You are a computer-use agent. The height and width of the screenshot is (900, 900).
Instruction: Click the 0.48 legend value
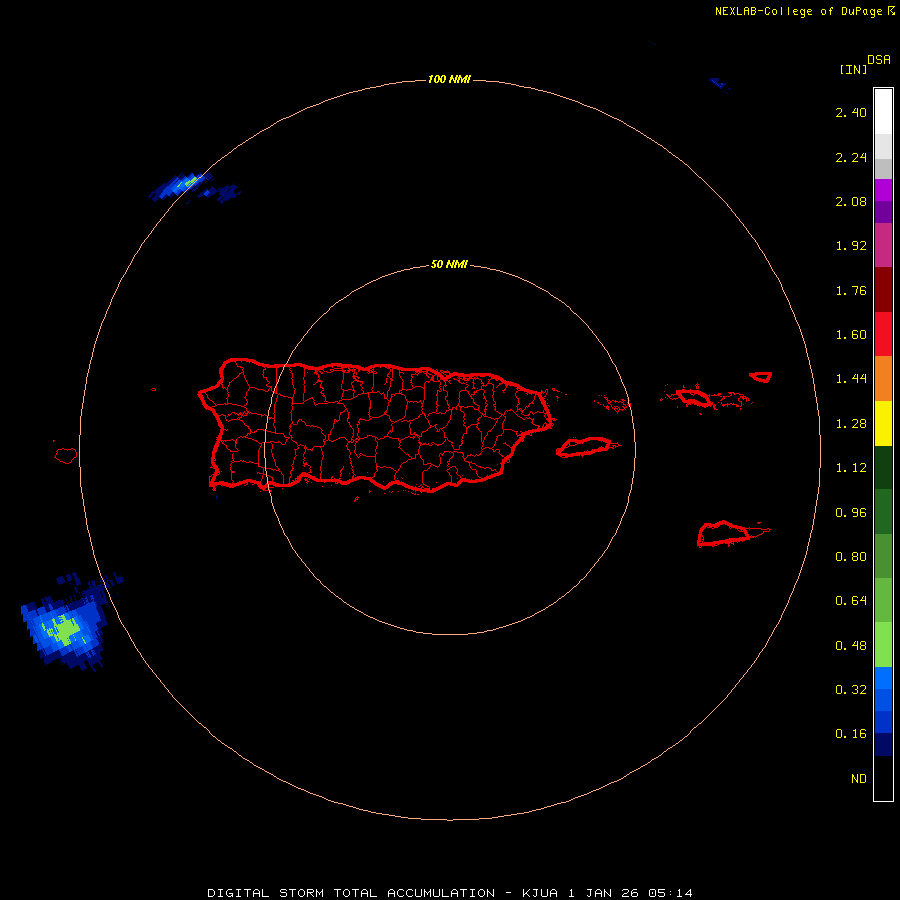(x=851, y=646)
